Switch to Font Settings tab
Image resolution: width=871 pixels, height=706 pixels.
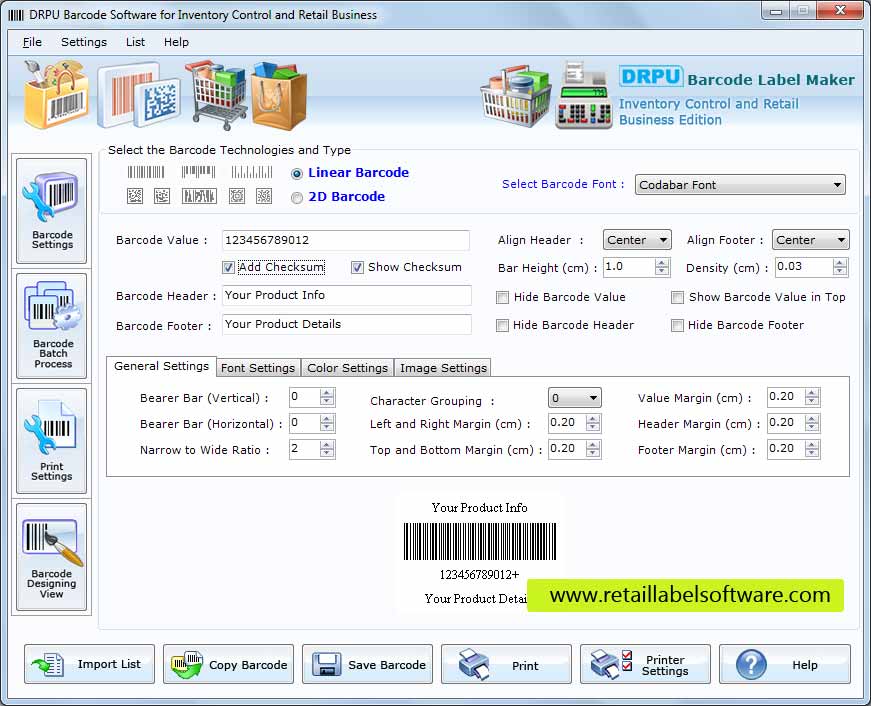(258, 368)
